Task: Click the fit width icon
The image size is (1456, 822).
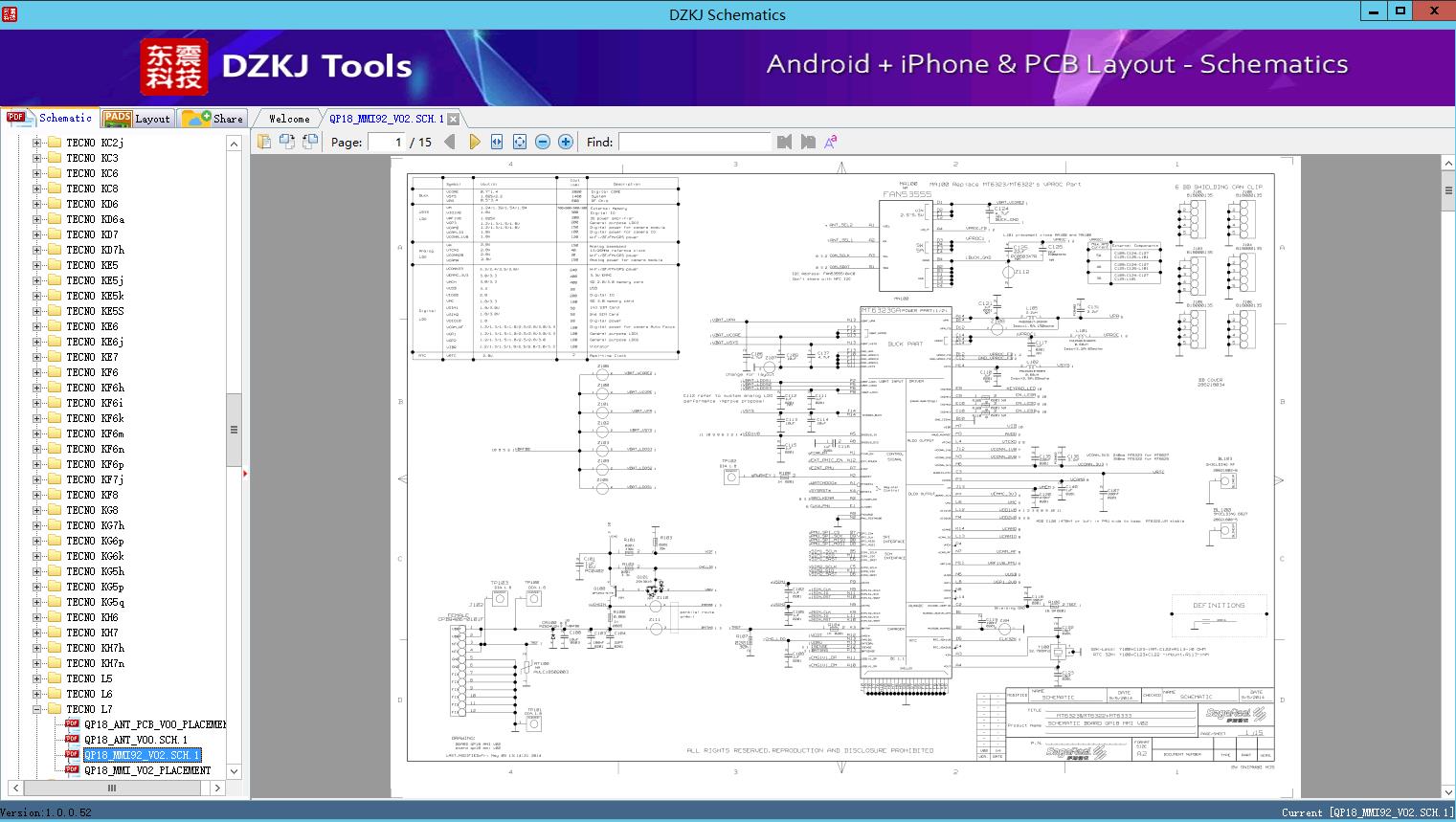Action: tap(497, 142)
